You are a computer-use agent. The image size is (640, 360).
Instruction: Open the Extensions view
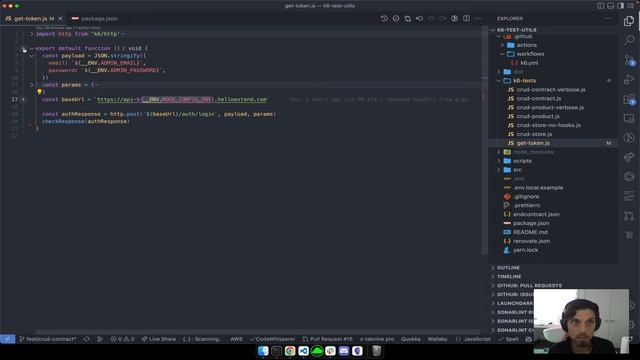pyautogui.click(x=629, y=99)
